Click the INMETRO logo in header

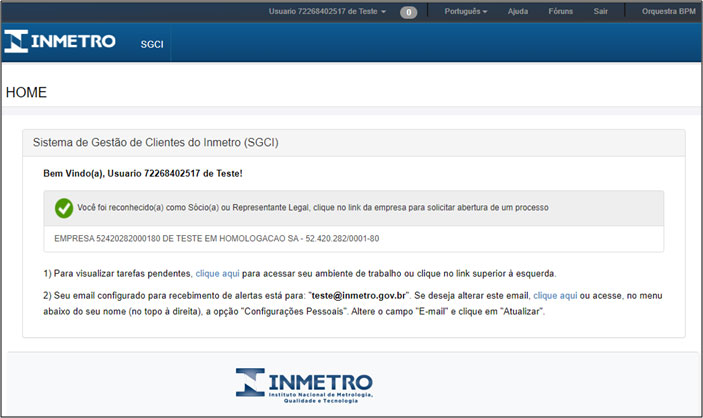(60, 42)
